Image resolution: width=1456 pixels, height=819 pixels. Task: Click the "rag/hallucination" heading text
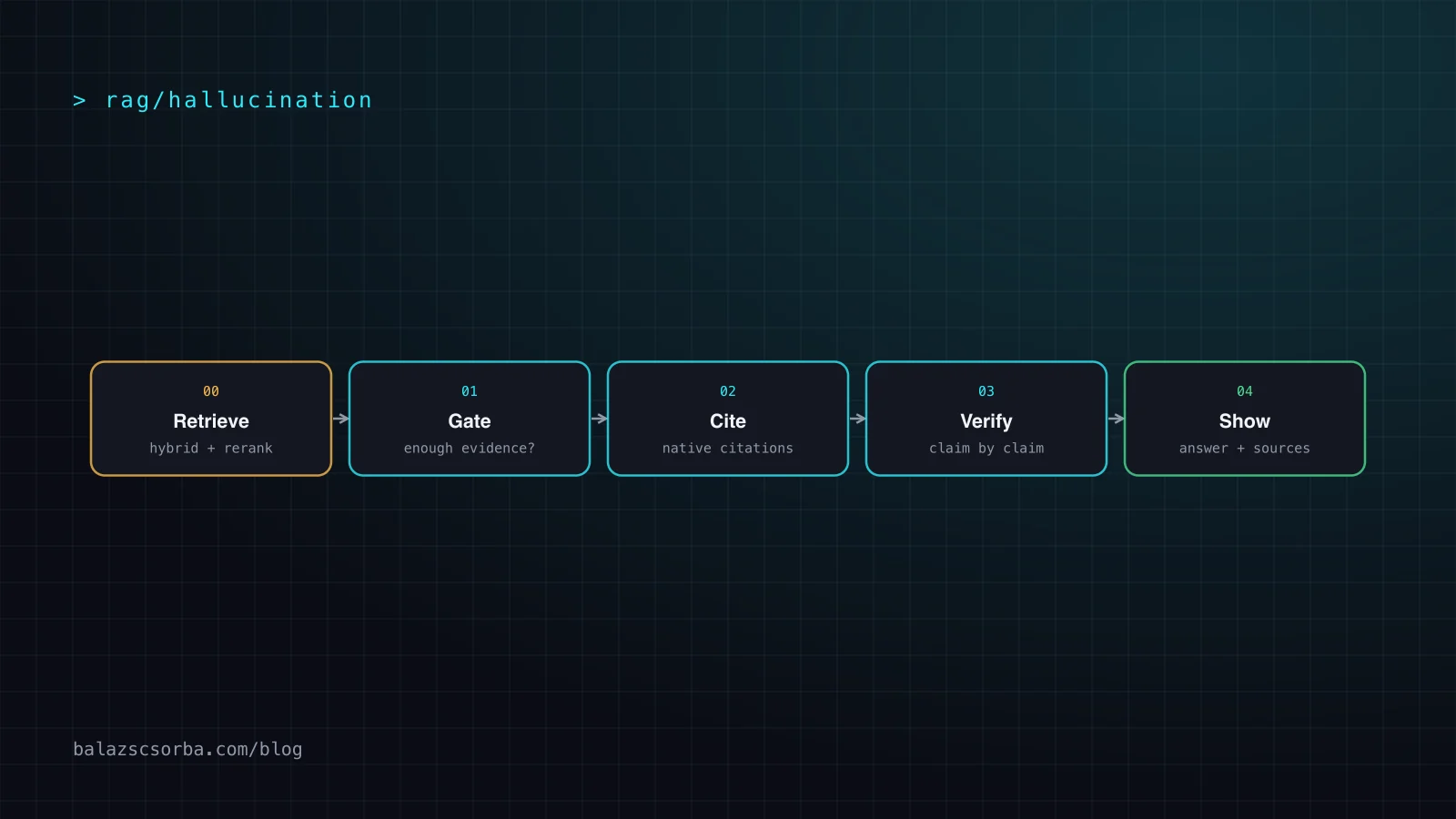(238, 100)
